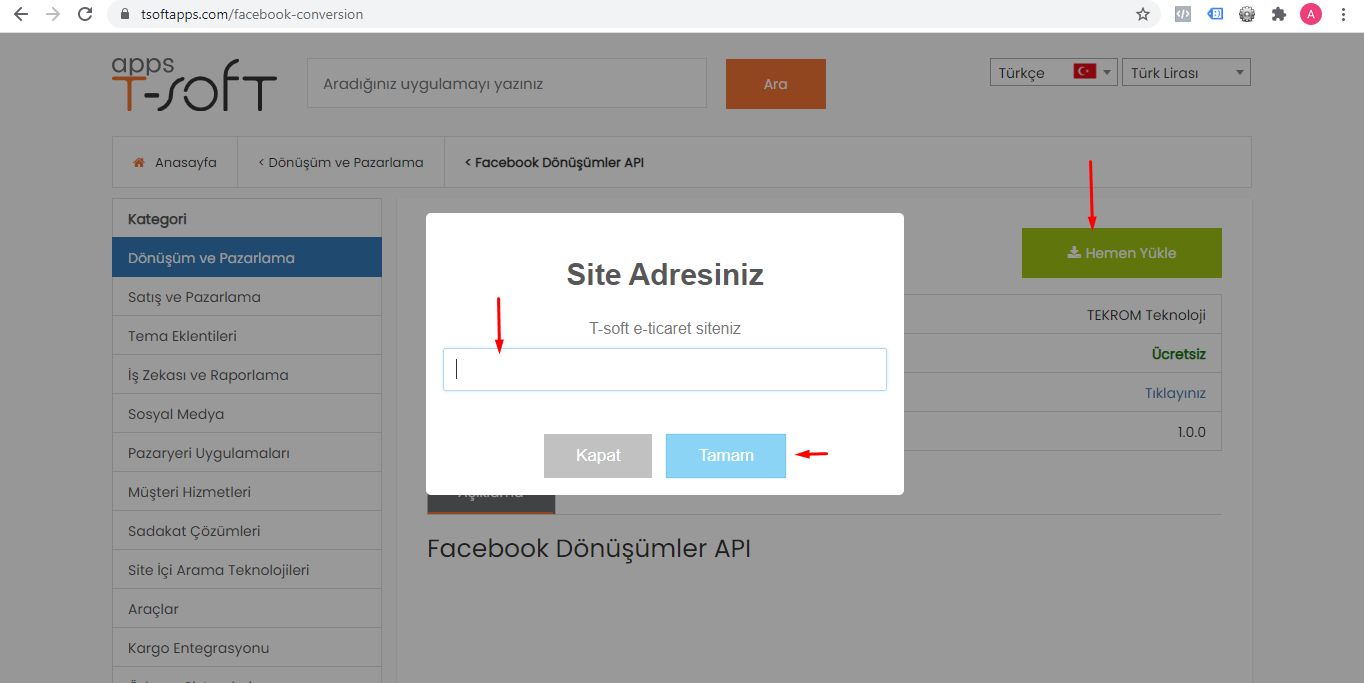Open the Türk Lirası currency dropdown
1364x683 pixels.
(x=1186, y=72)
